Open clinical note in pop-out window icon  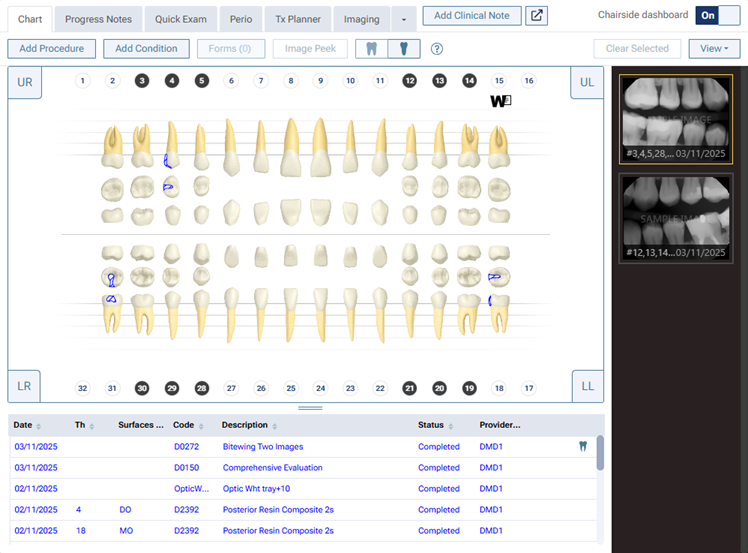pos(537,16)
